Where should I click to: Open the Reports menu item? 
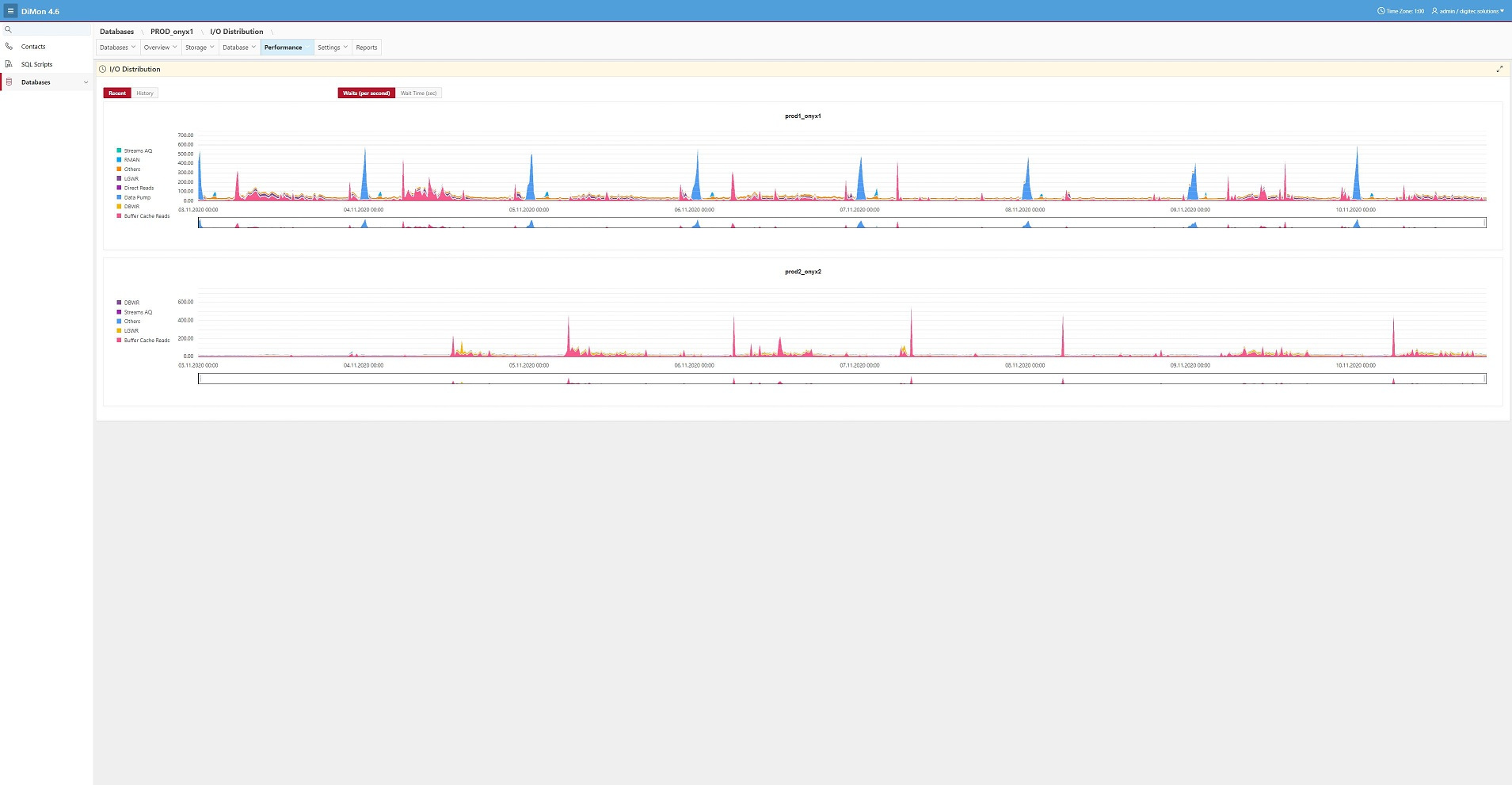click(x=367, y=48)
